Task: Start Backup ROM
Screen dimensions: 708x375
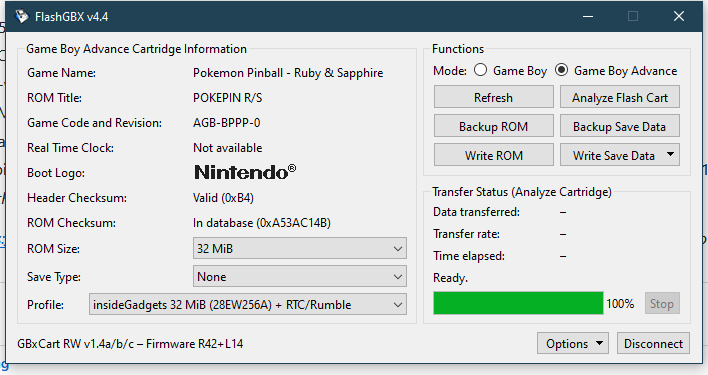Action: [x=494, y=126]
